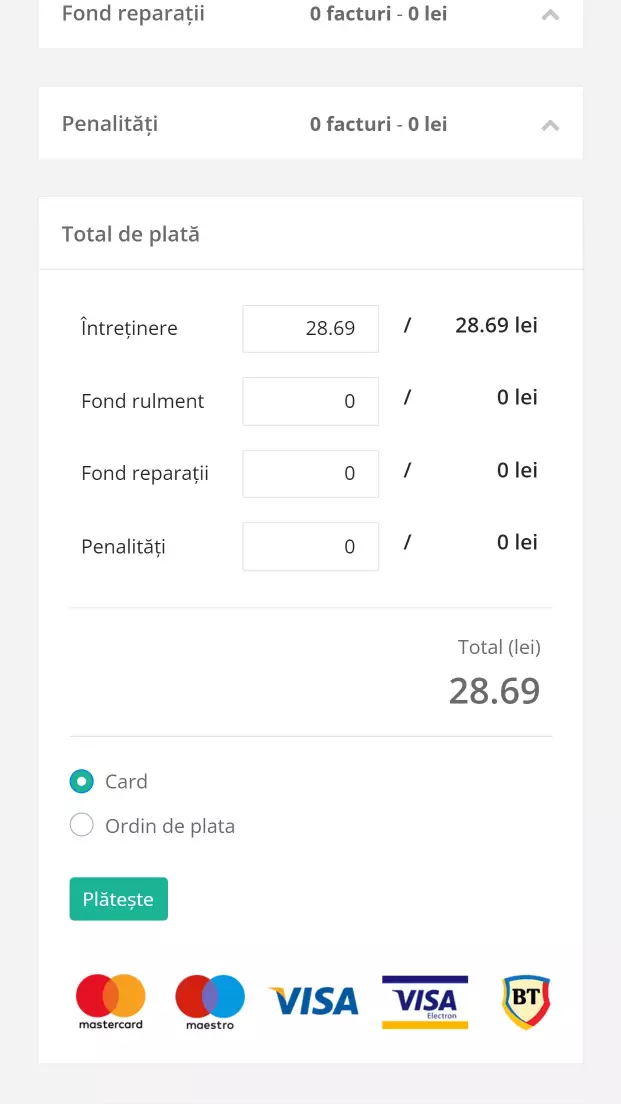Click the Maestro logo icon

pyautogui.click(x=210, y=1001)
